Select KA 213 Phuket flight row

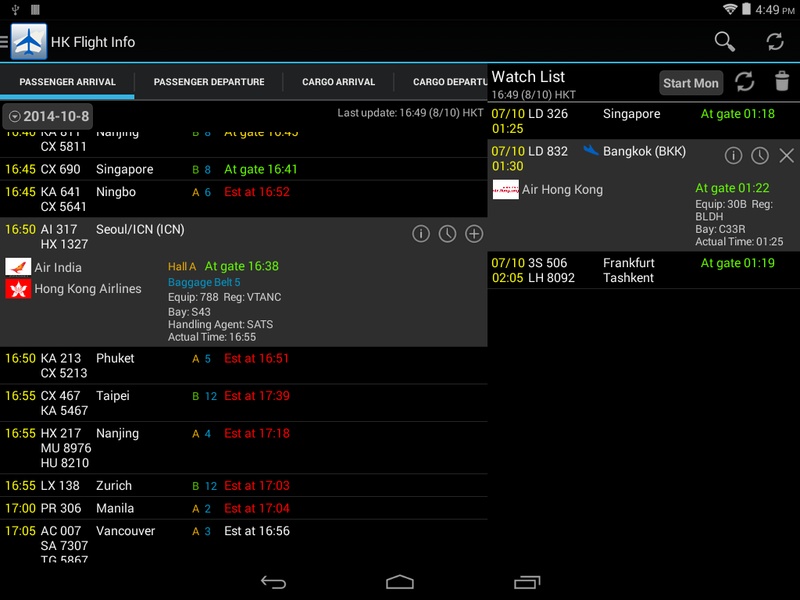point(243,365)
